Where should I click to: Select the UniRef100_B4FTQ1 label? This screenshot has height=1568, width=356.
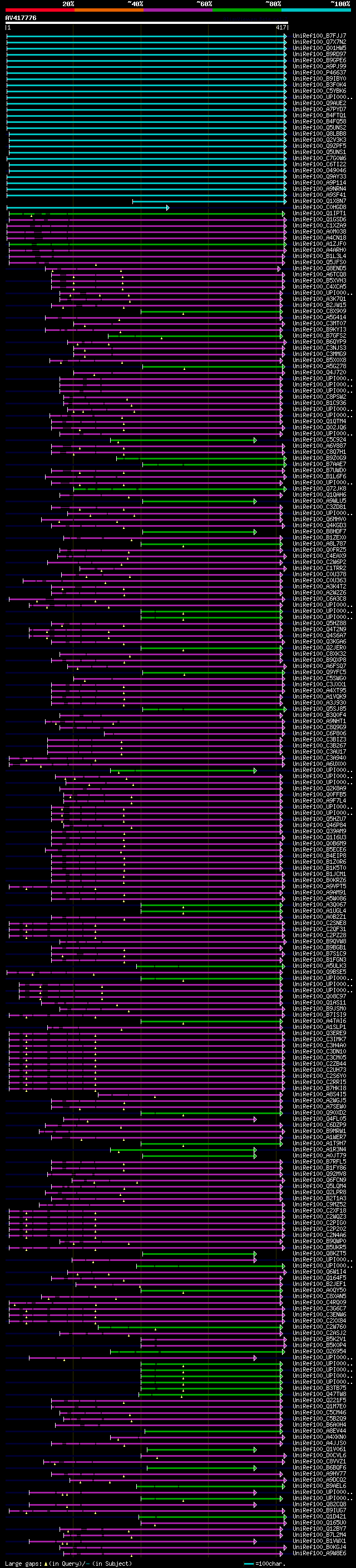point(319,115)
